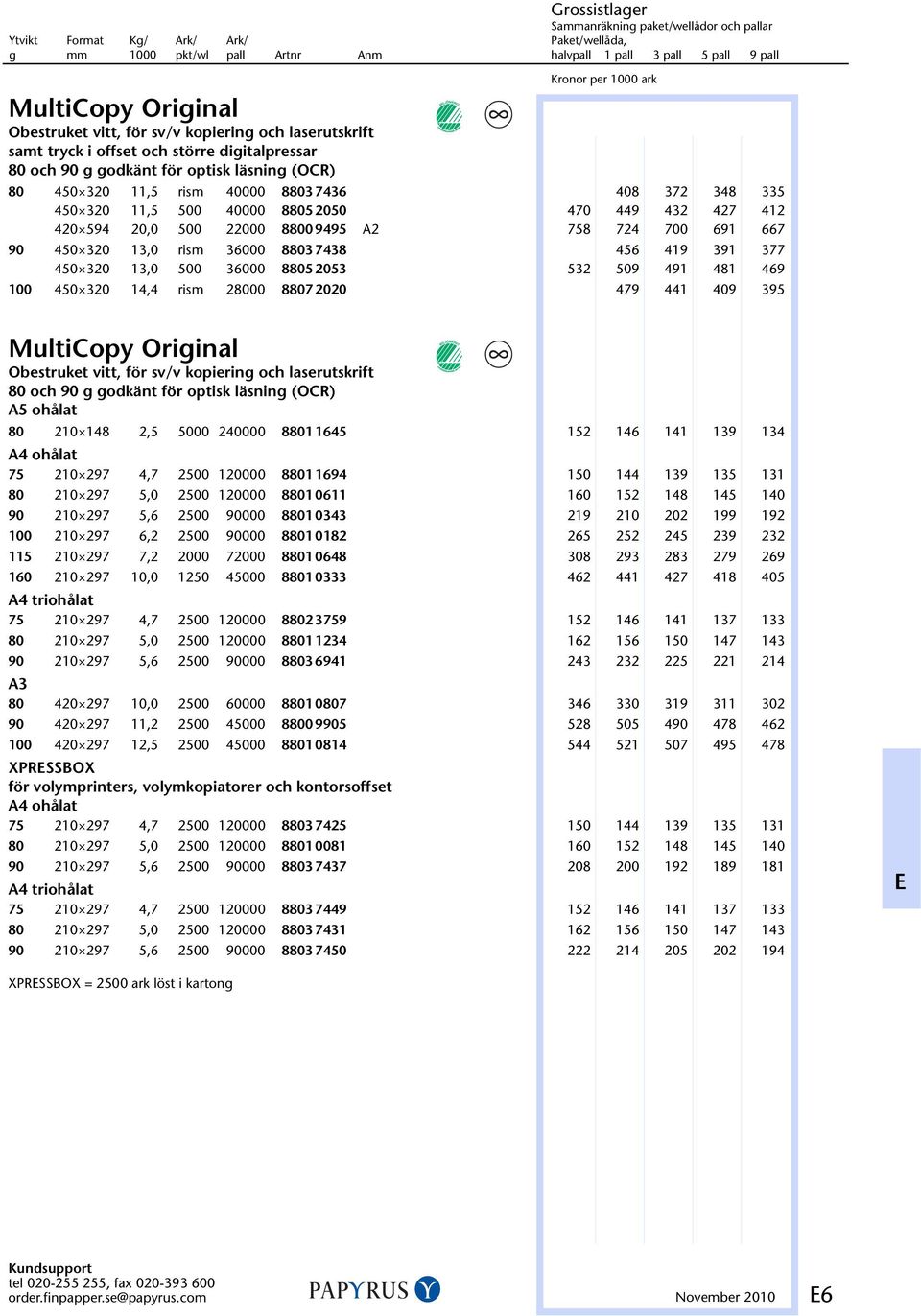Click article number 8801 1645
The height and width of the screenshot is (1316, 921).
[x=314, y=433]
